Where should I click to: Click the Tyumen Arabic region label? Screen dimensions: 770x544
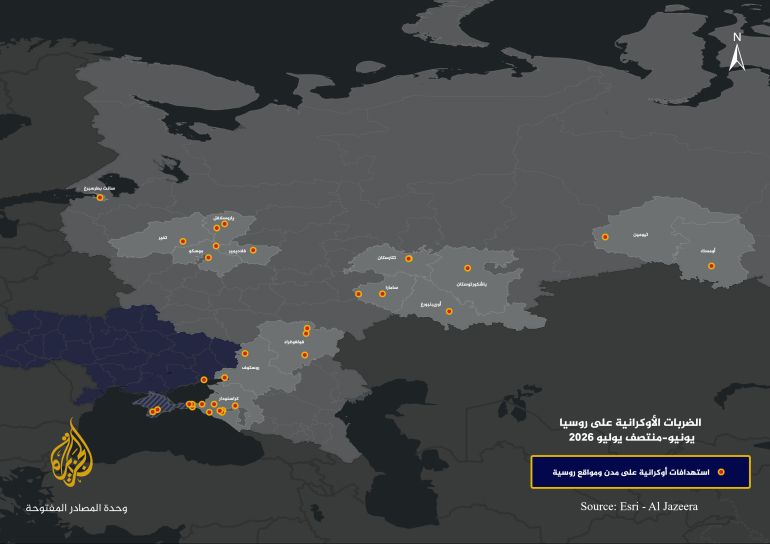tap(640, 235)
